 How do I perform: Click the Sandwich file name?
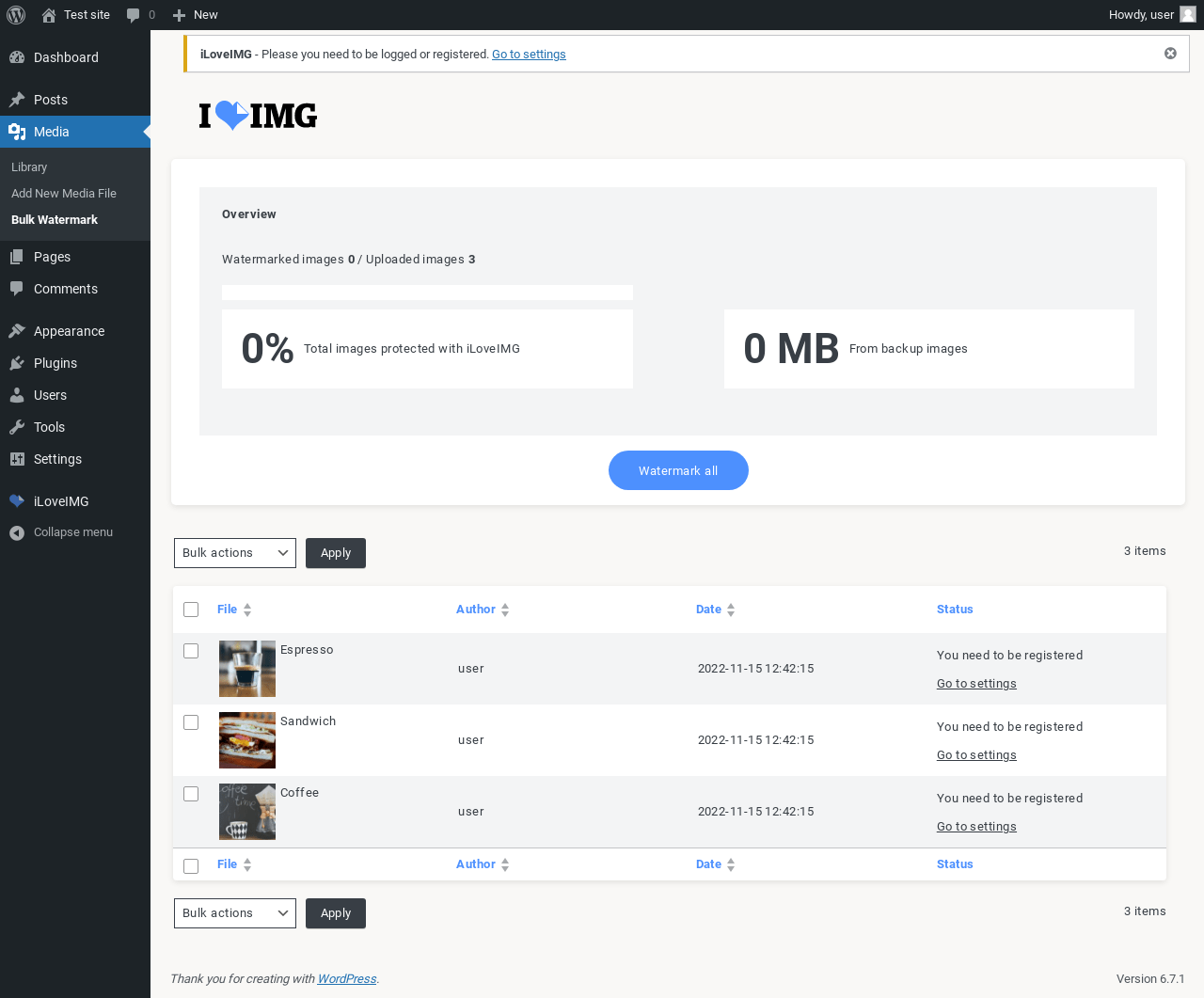pyautogui.click(x=308, y=721)
